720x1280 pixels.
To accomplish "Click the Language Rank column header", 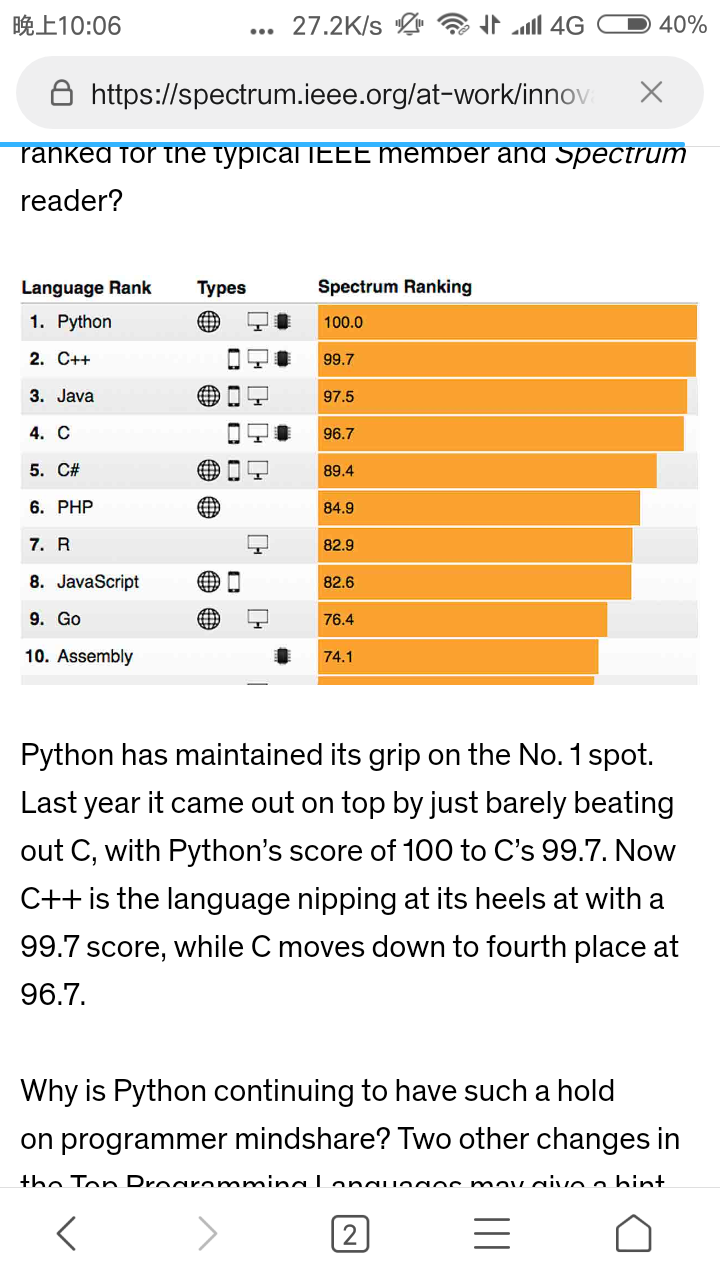I will (x=86, y=288).
